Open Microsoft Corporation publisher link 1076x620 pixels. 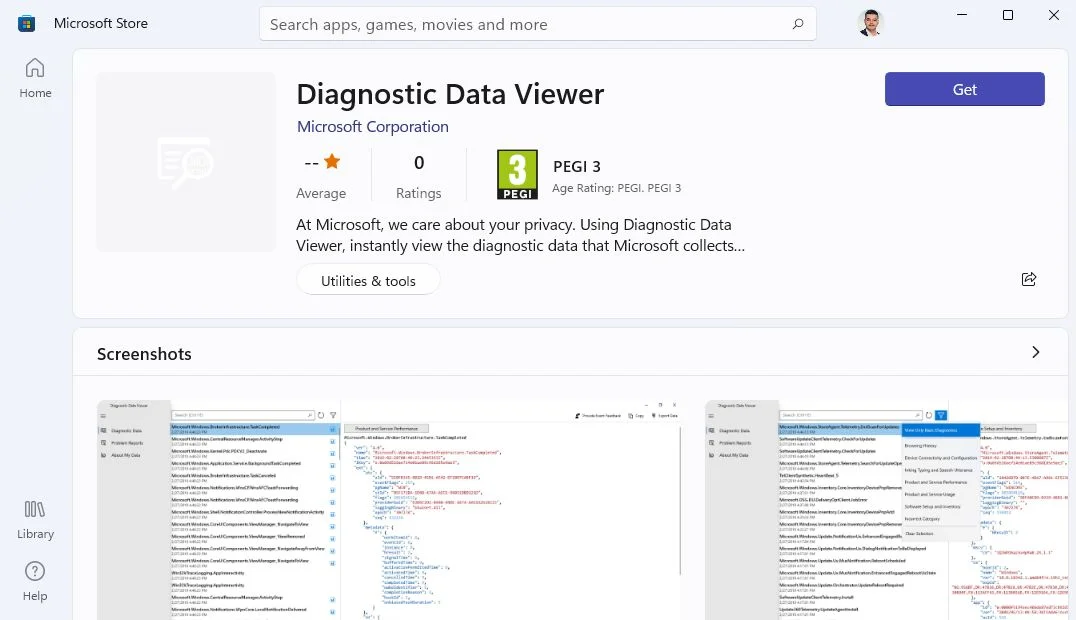373,126
